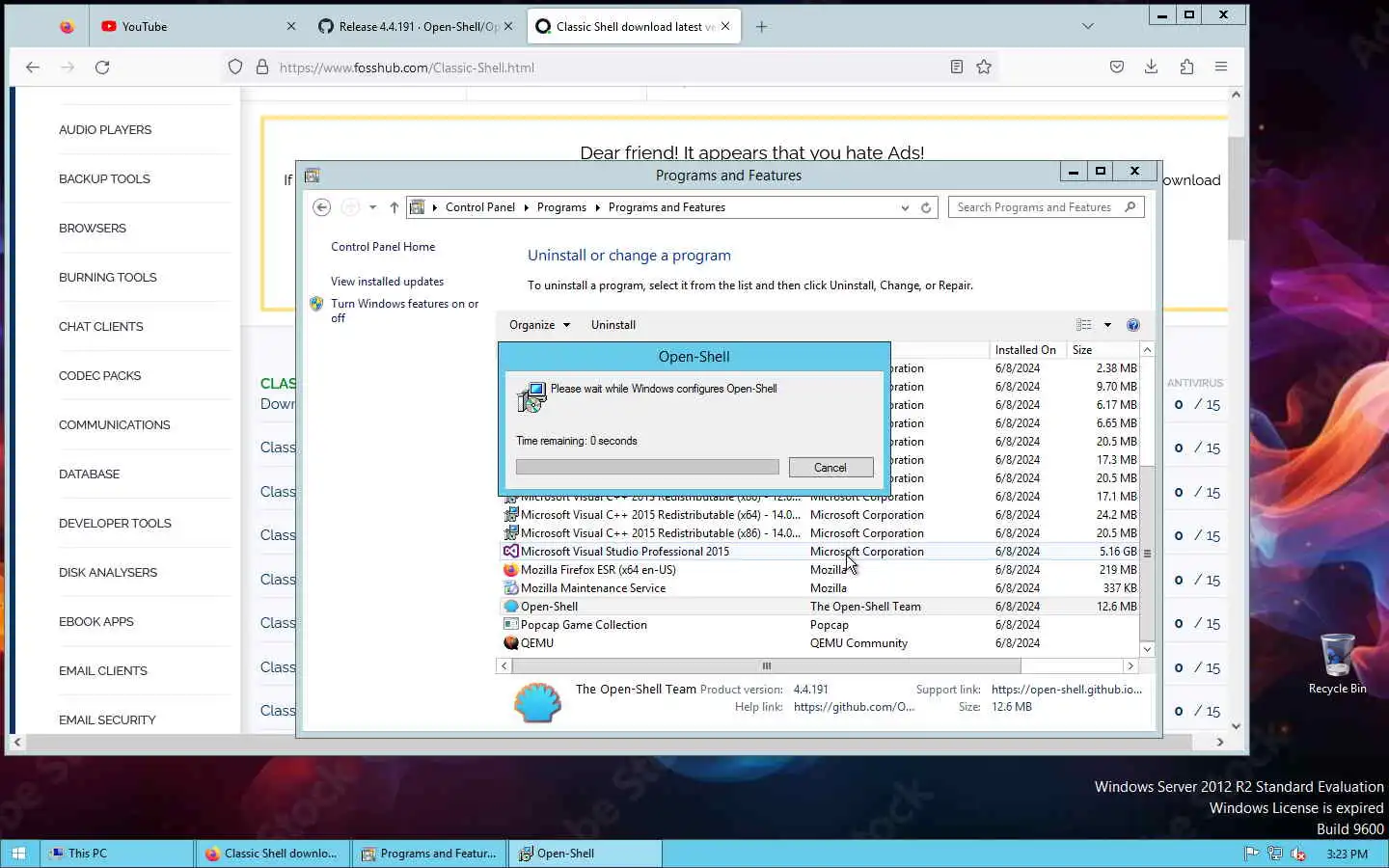Image resolution: width=1389 pixels, height=868 pixels.
Task: Open Firefox downloads arrow icon
Action: point(1151,68)
